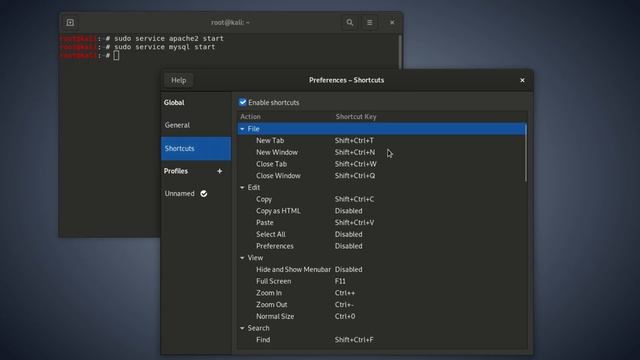Collapse the Search shortcuts group
Screen dimensions: 640x360
pos(242,328)
